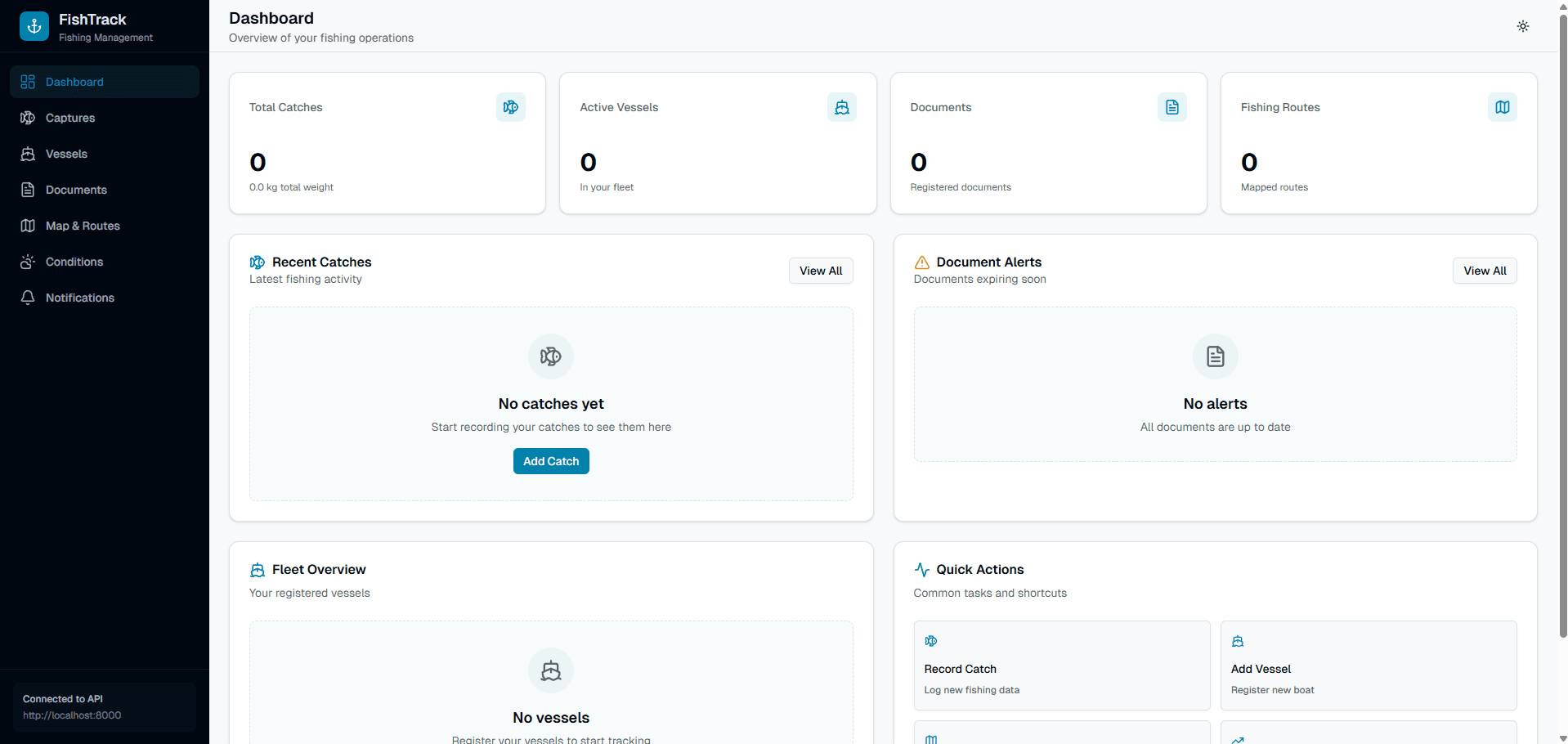Select the Add Vessel quick action
This screenshot has height=744, width=1568.
coord(1368,666)
